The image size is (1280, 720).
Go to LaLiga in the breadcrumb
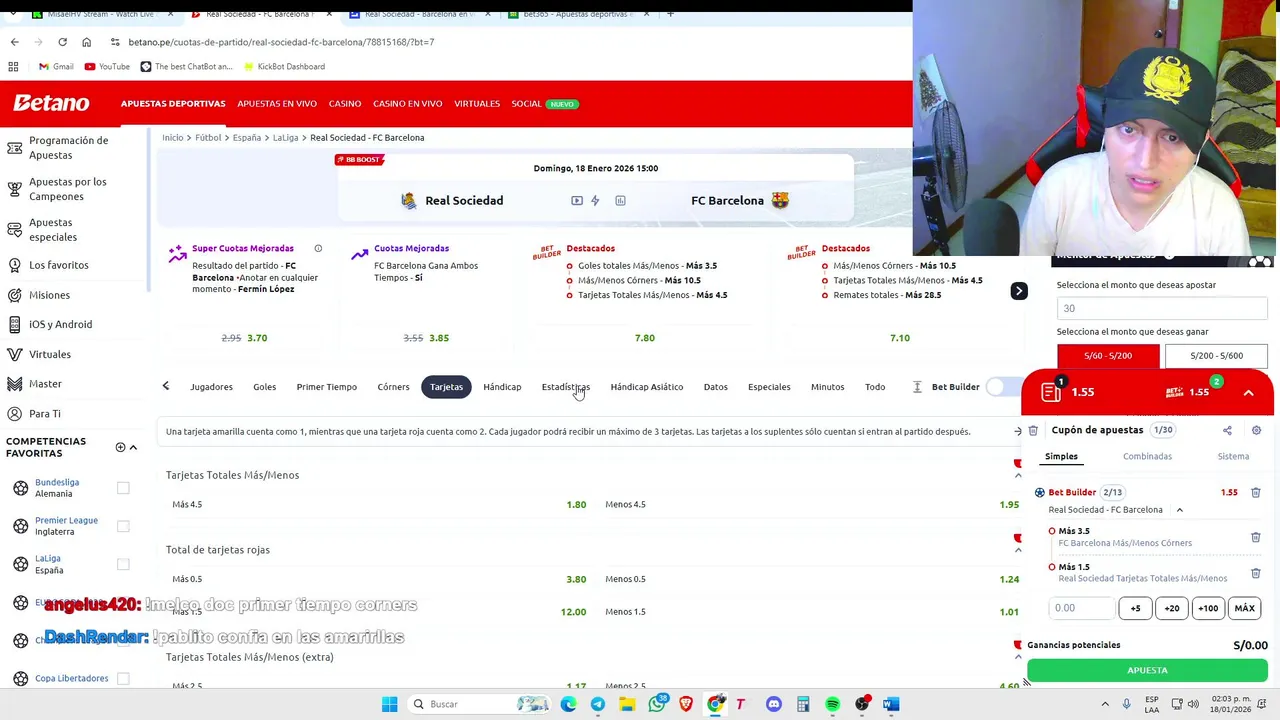[x=285, y=138]
